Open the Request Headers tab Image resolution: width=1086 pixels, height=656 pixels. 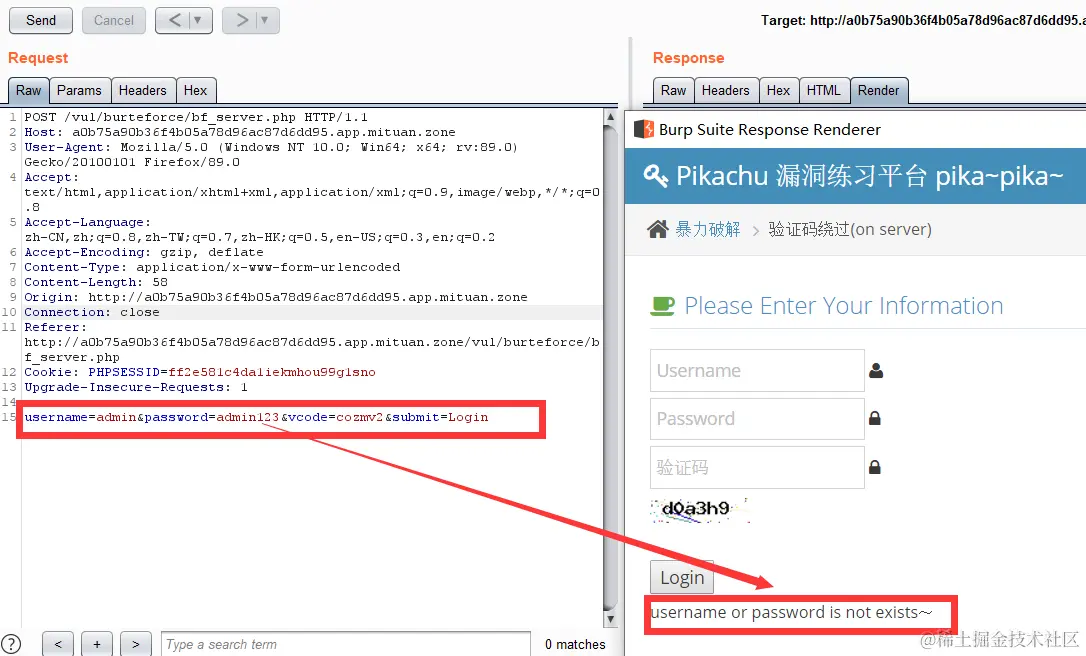142,91
